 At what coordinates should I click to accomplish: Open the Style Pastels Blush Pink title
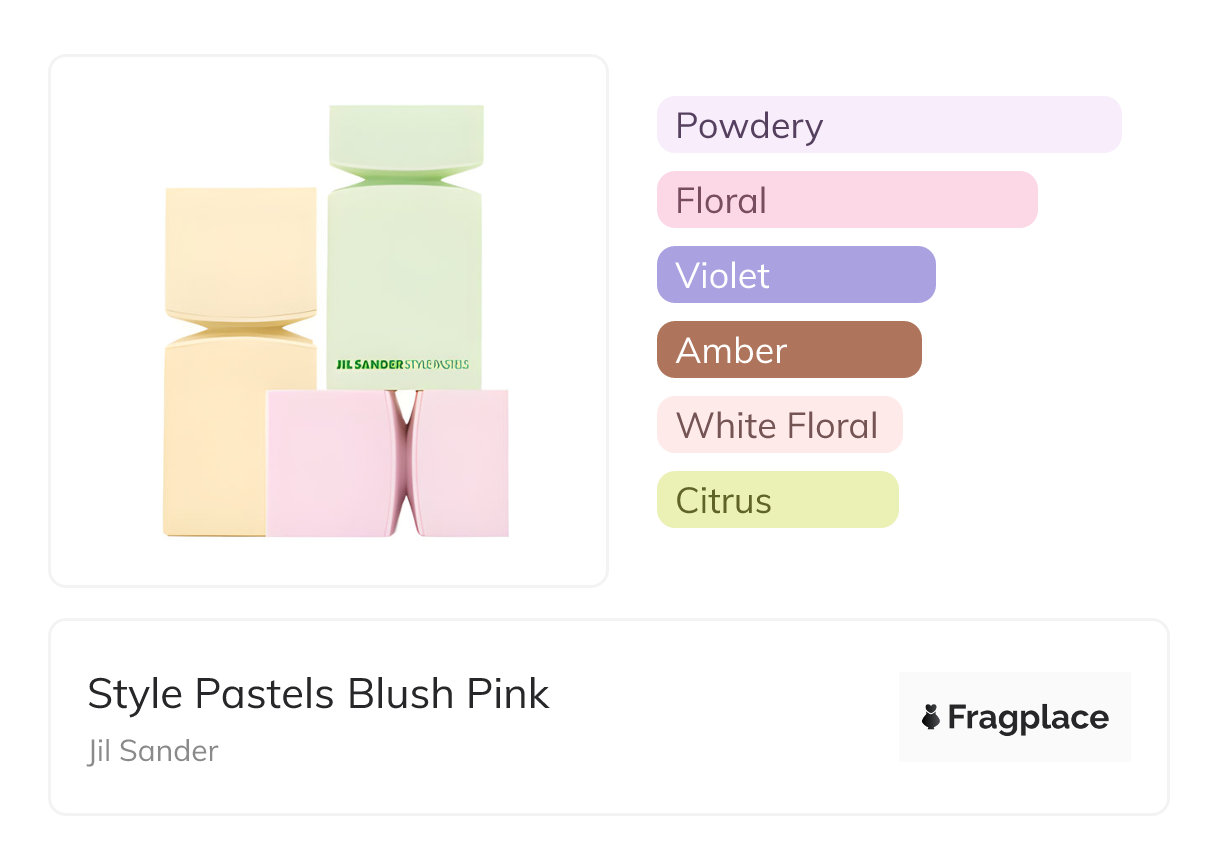pos(318,694)
